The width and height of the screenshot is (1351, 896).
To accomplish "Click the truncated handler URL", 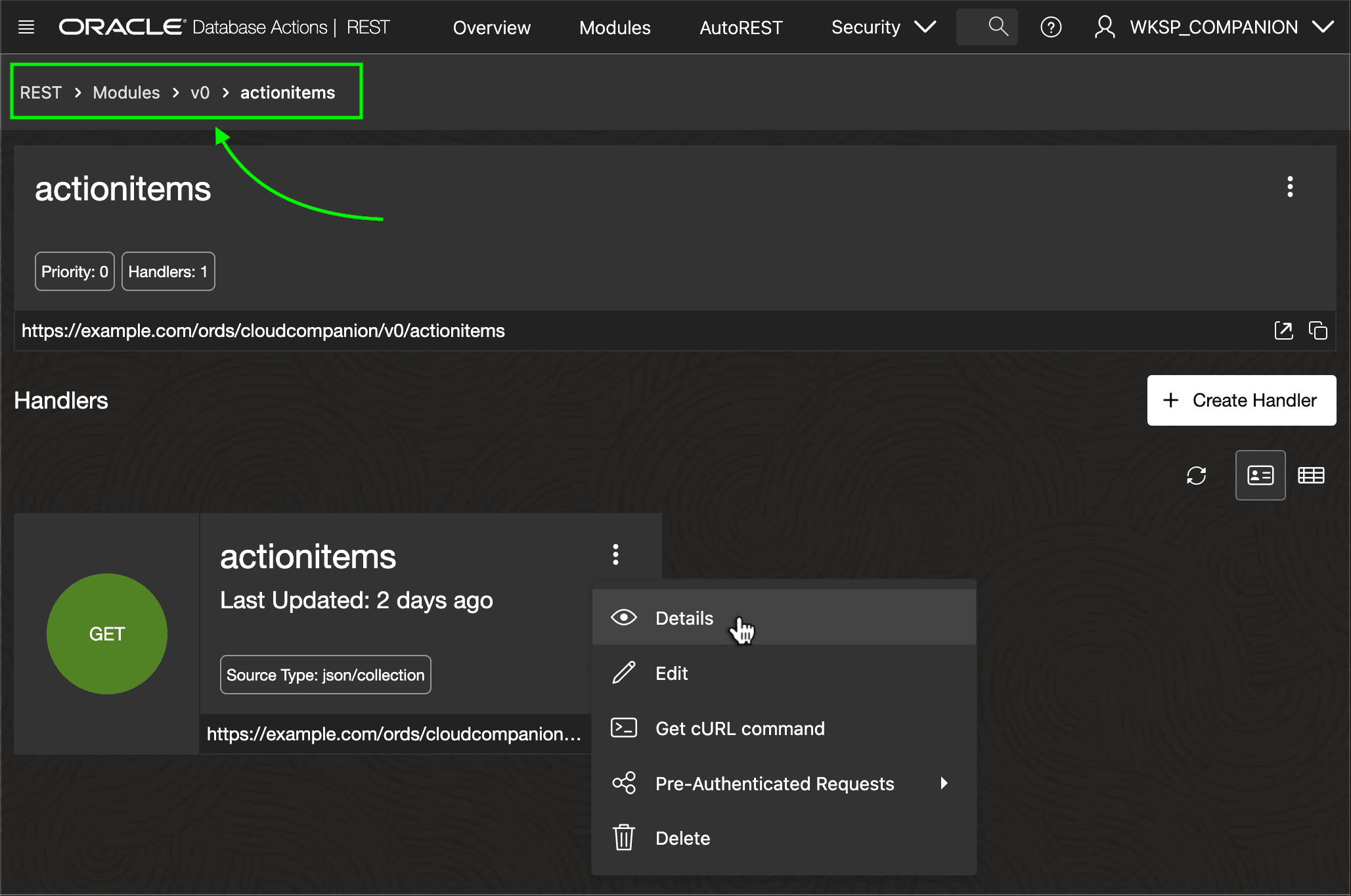I will [x=393, y=734].
